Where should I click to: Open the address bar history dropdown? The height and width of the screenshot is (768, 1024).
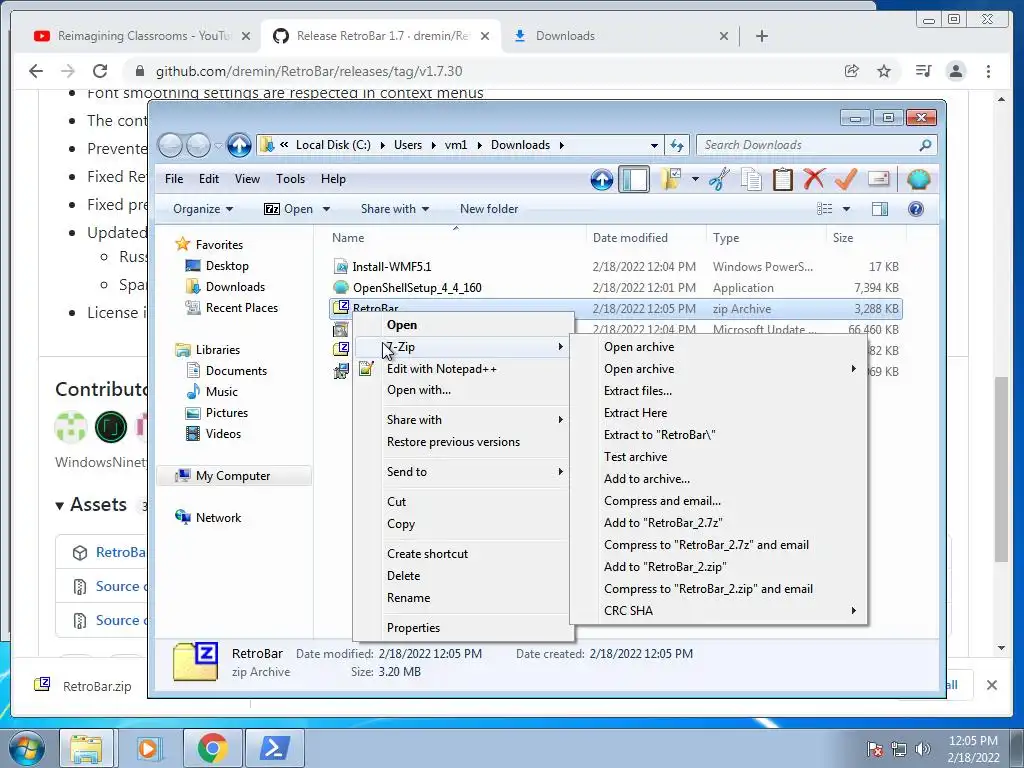pyautogui.click(x=654, y=145)
